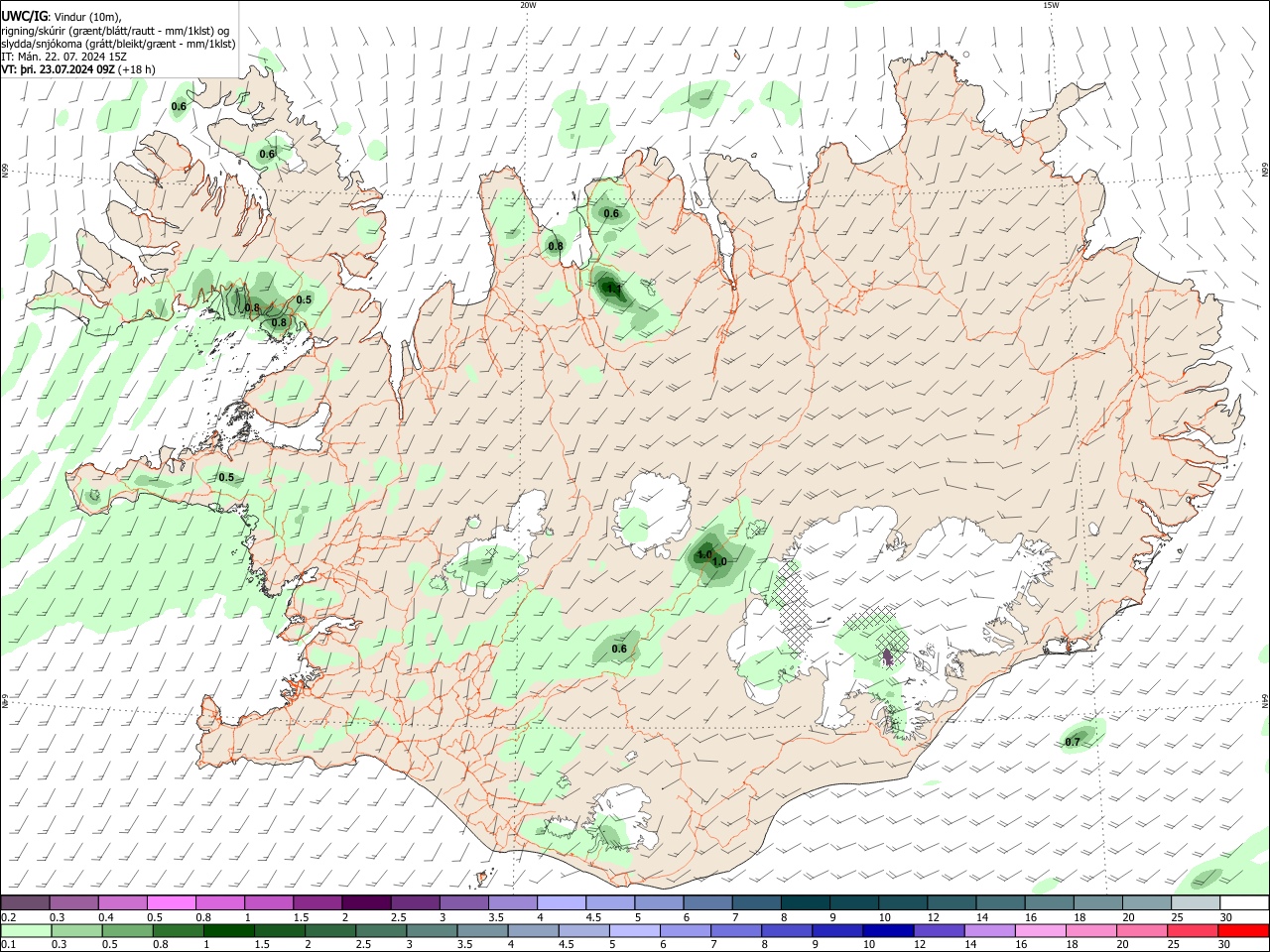1270x952 pixels.
Task: Click the bright red 30 mm rain swatch
Action: (1244, 930)
